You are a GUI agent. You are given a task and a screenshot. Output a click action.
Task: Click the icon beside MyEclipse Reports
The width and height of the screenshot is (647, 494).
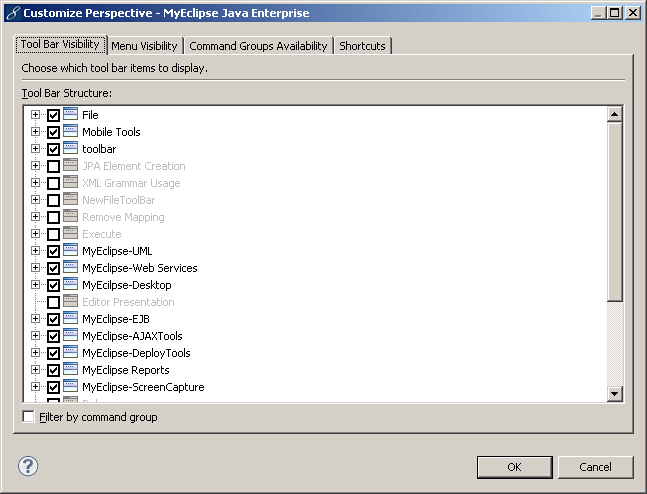(71, 369)
